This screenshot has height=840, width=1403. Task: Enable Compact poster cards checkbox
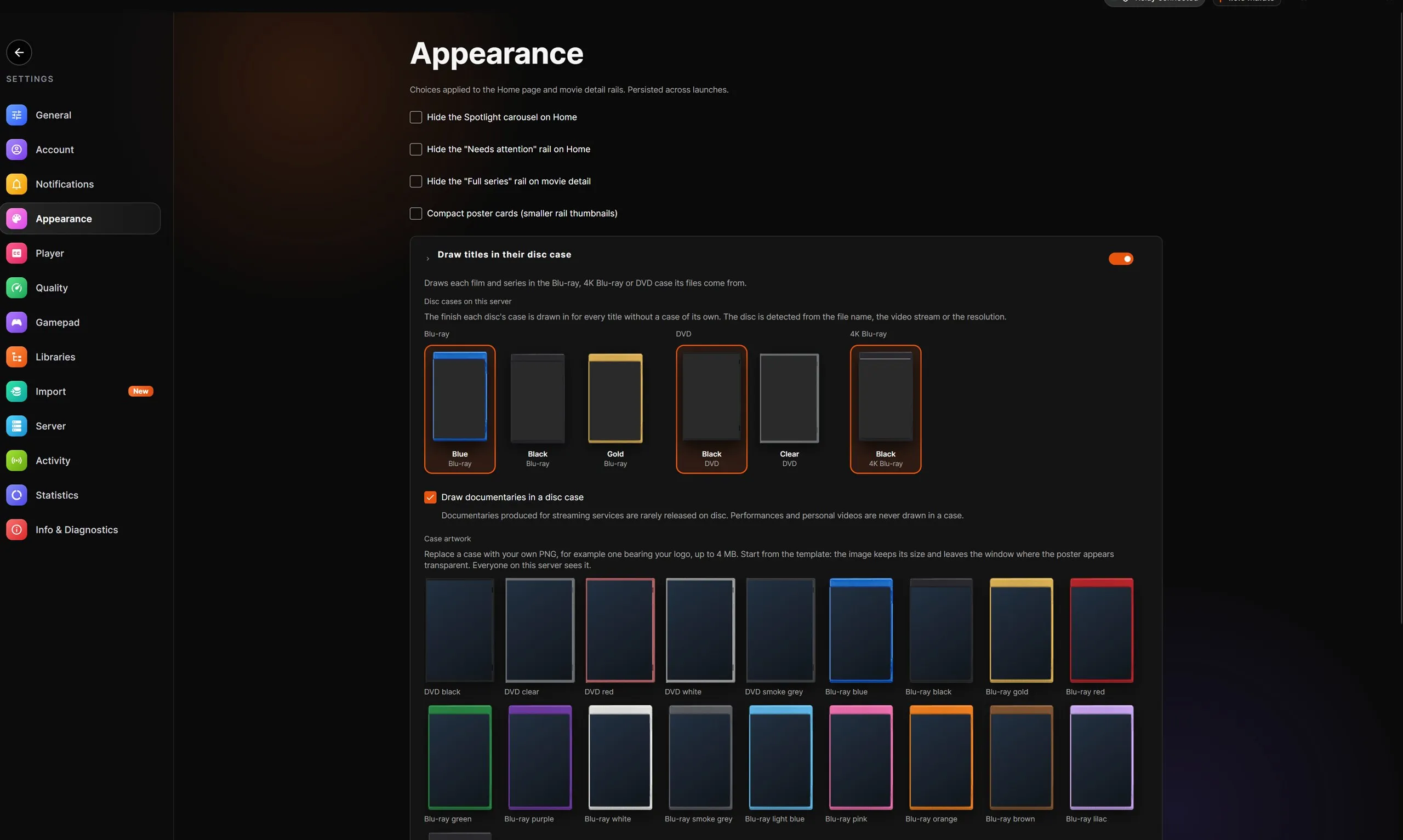click(x=416, y=213)
